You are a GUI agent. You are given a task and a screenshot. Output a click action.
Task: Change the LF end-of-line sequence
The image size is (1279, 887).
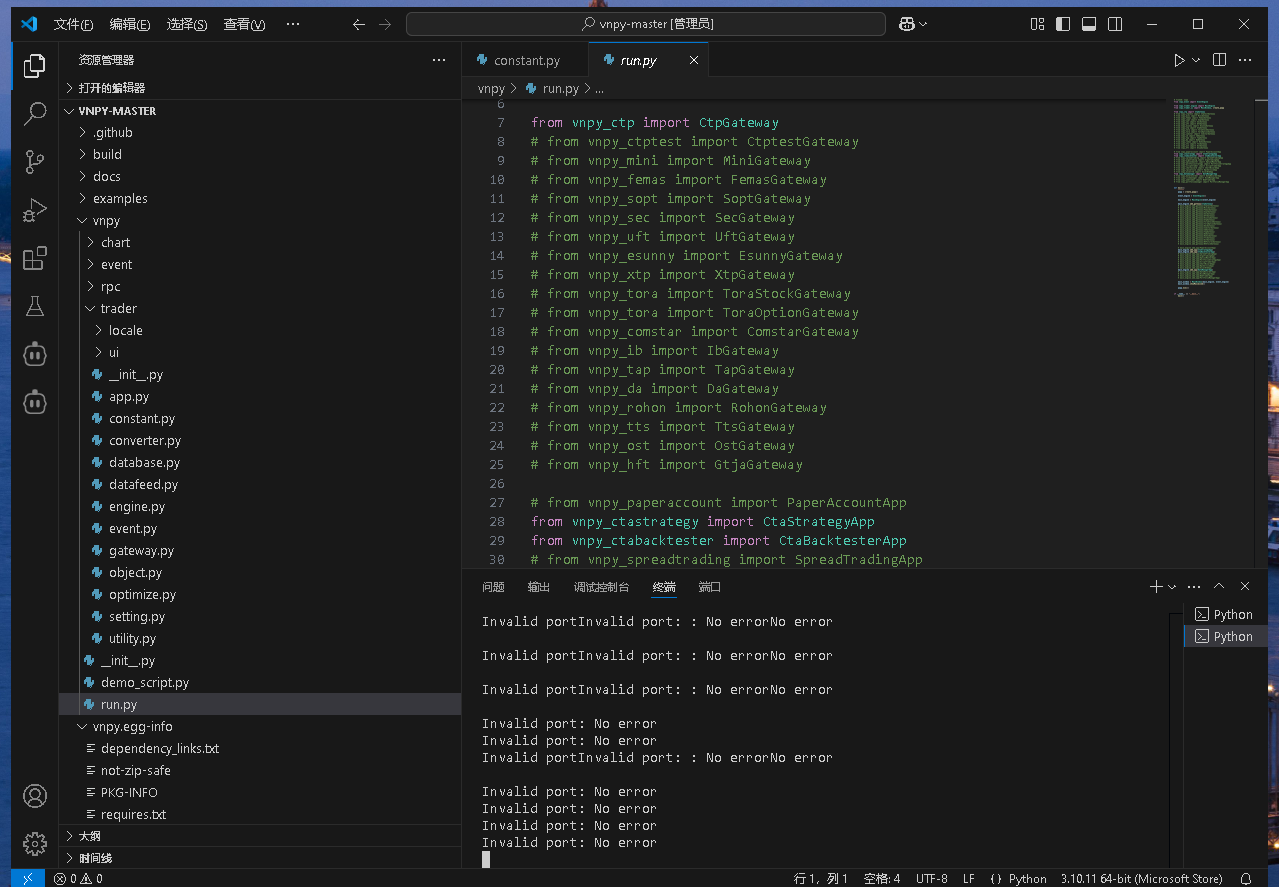click(969, 879)
